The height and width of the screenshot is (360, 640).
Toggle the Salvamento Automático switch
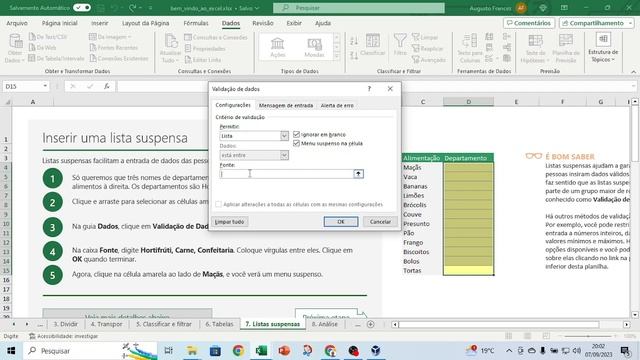pos(82,8)
